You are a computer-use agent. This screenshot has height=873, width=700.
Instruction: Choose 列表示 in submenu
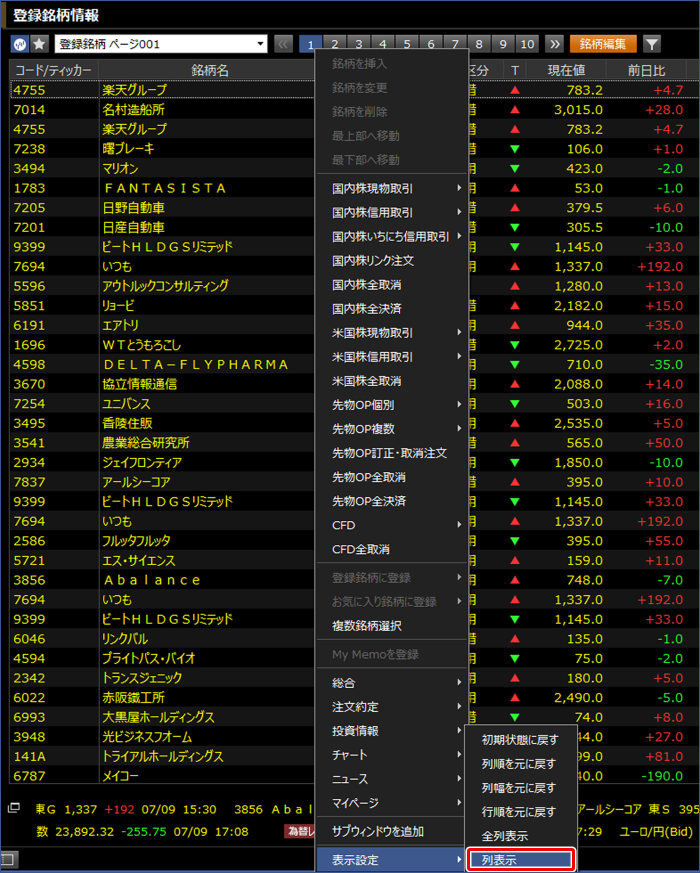pyautogui.click(x=521, y=860)
